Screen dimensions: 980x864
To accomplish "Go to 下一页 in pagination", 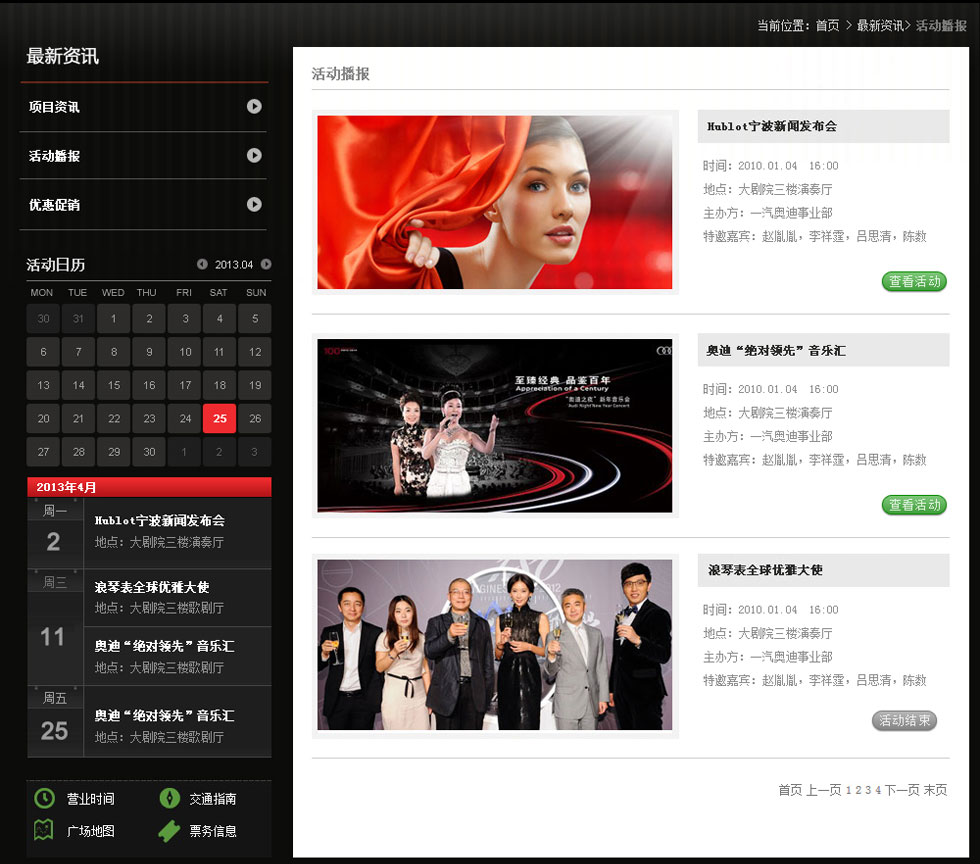I will [901, 790].
